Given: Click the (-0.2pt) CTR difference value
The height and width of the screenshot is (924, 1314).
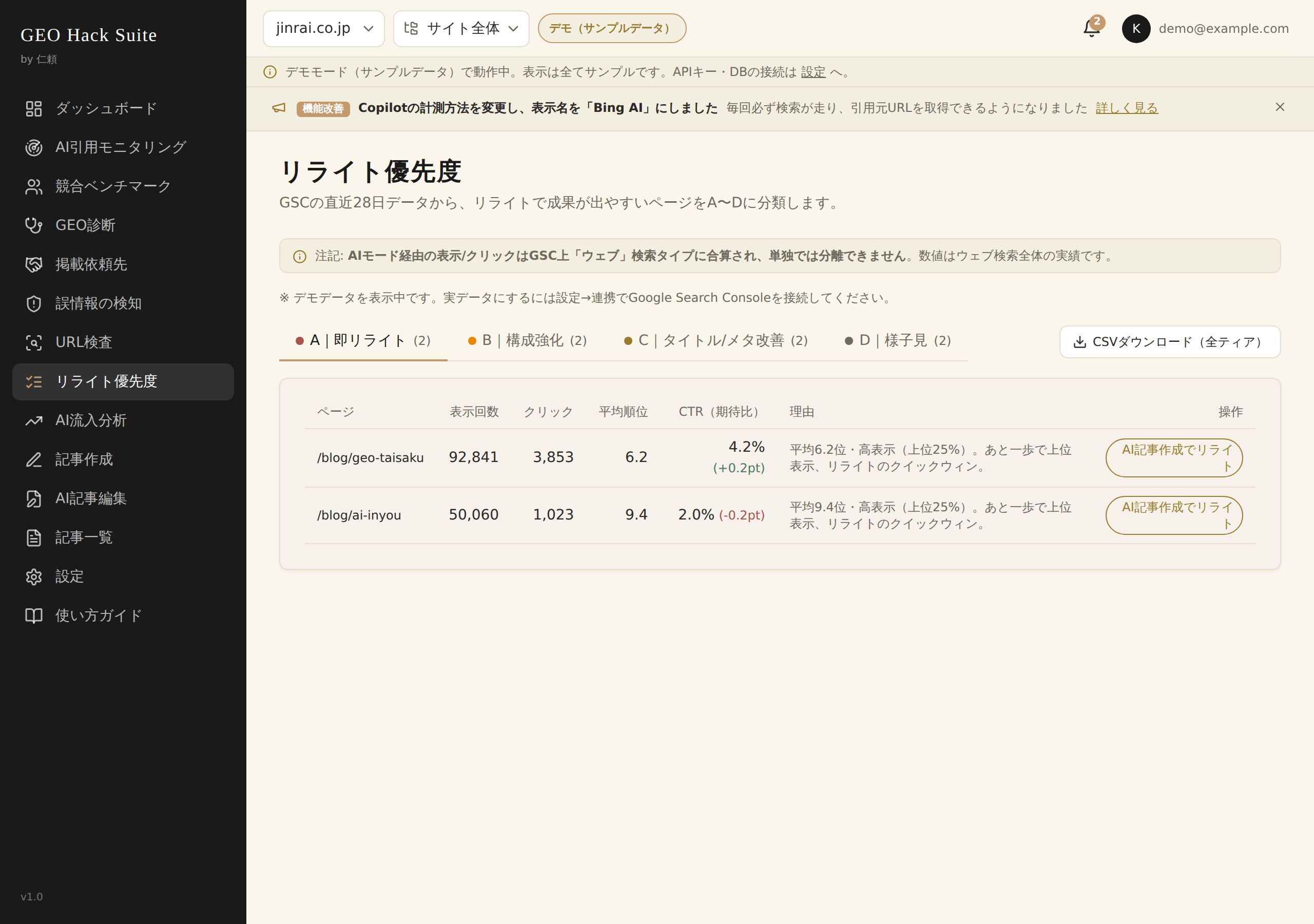Looking at the screenshot, I should point(742,515).
